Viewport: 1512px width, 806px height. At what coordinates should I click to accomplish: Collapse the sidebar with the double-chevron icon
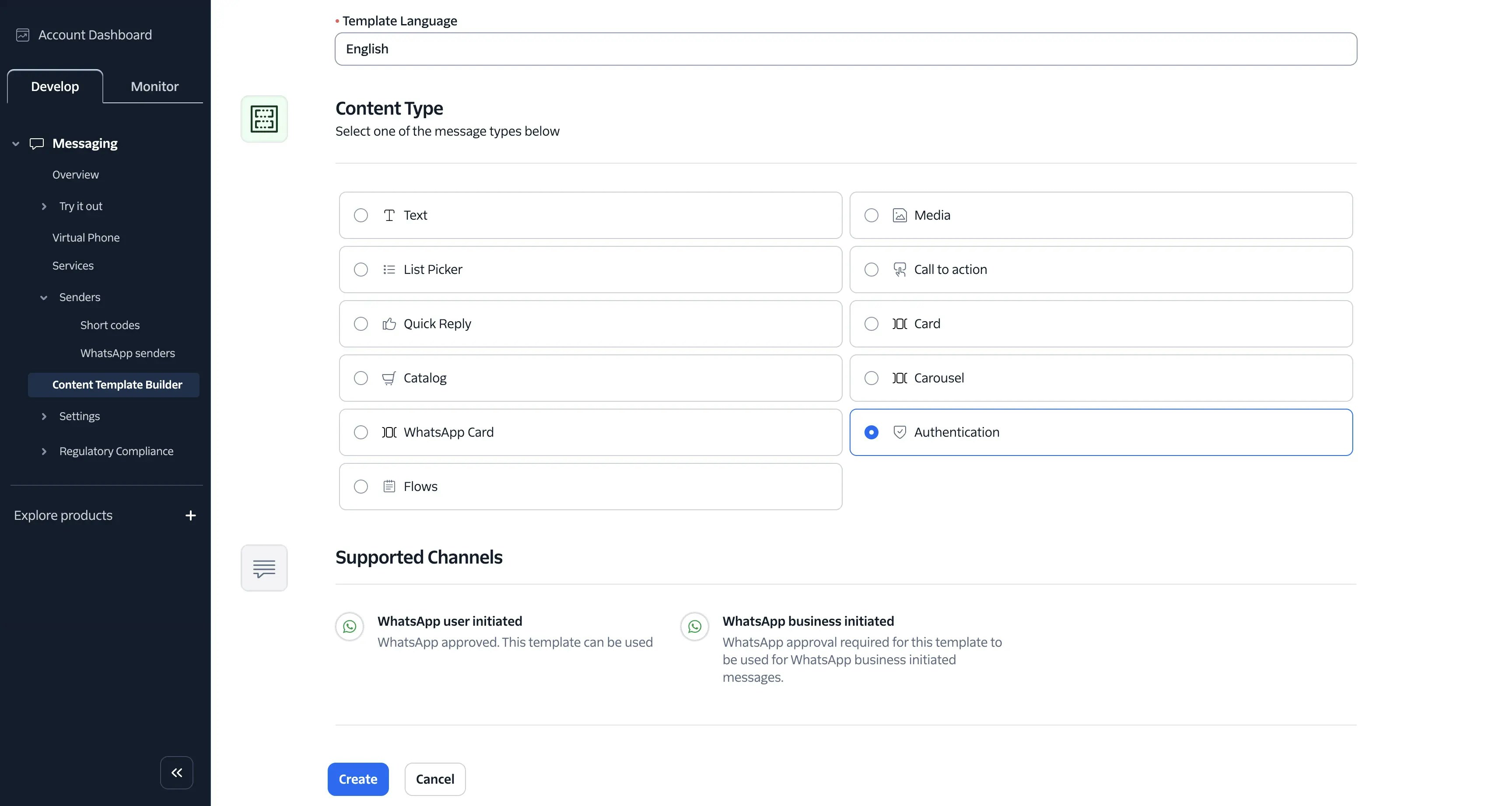(x=176, y=773)
